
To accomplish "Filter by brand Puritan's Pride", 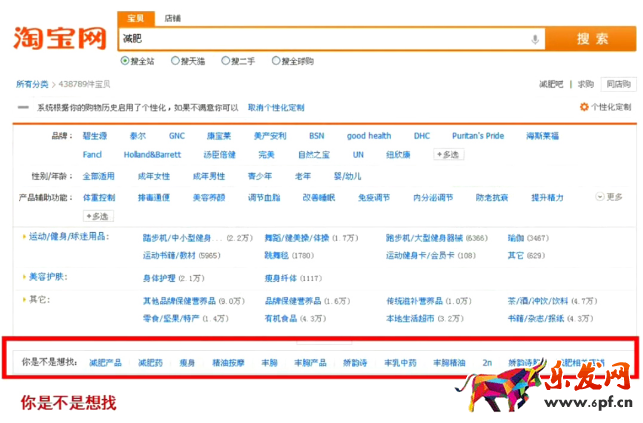I will 478,136.
